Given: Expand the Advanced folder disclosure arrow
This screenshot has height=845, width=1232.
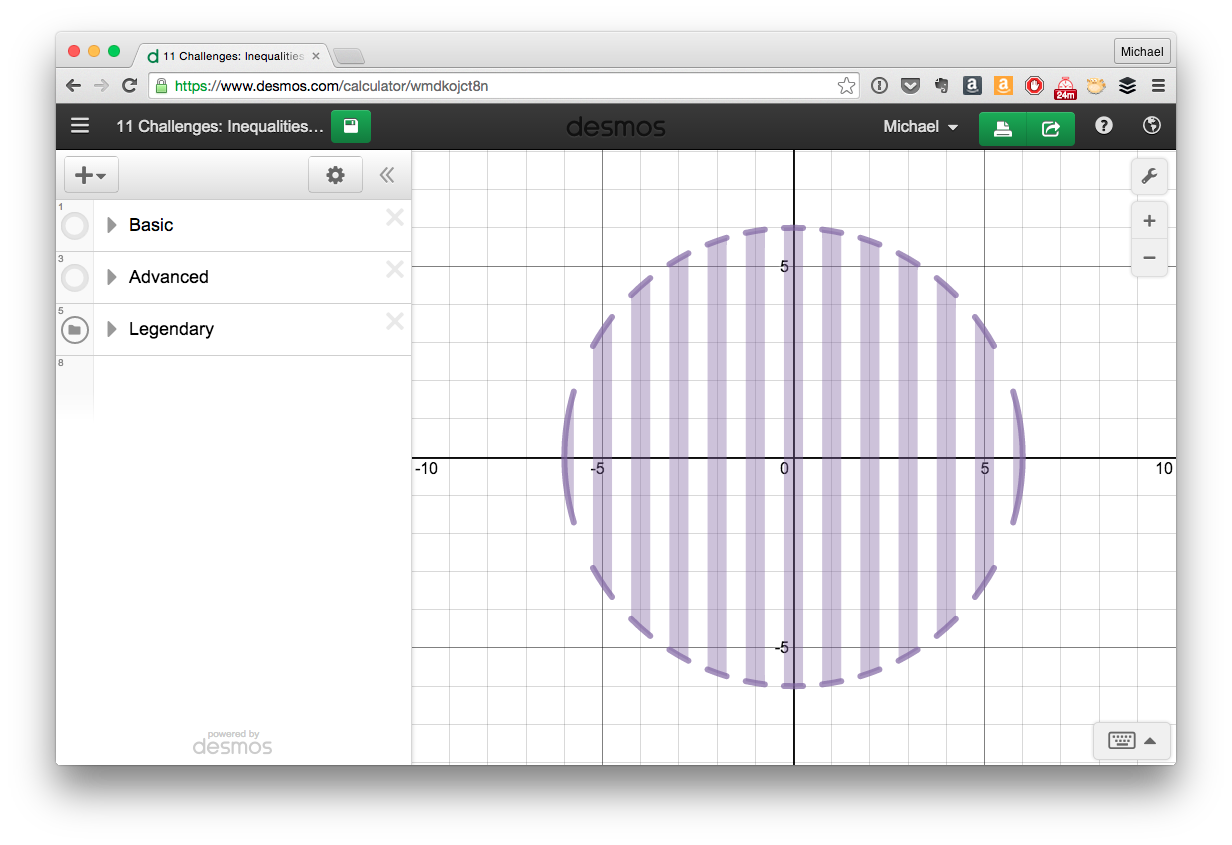Looking at the screenshot, I should (x=111, y=277).
